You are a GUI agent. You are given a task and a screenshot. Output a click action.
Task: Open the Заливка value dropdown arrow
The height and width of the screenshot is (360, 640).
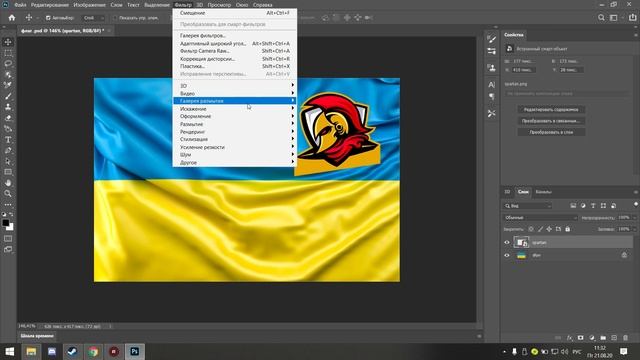[634, 229]
